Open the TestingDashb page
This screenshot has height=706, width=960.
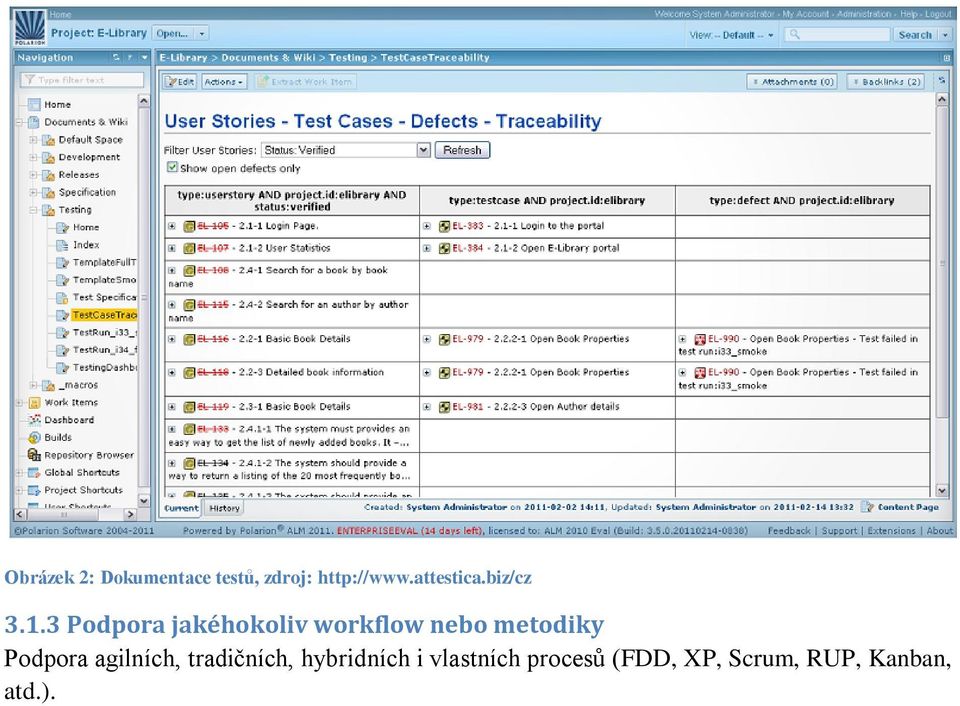104,367
